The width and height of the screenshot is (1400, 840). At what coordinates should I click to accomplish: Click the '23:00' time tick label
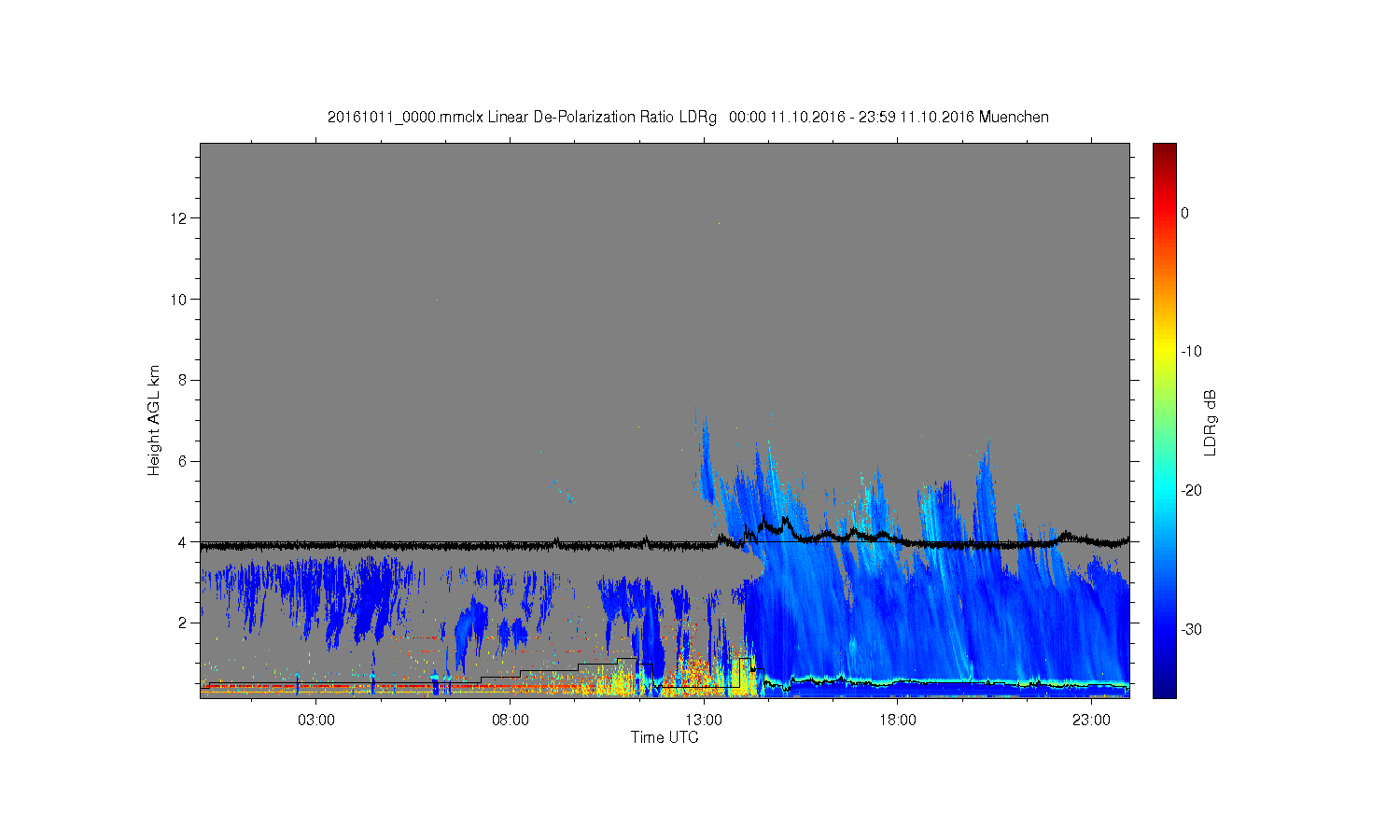click(x=1091, y=721)
